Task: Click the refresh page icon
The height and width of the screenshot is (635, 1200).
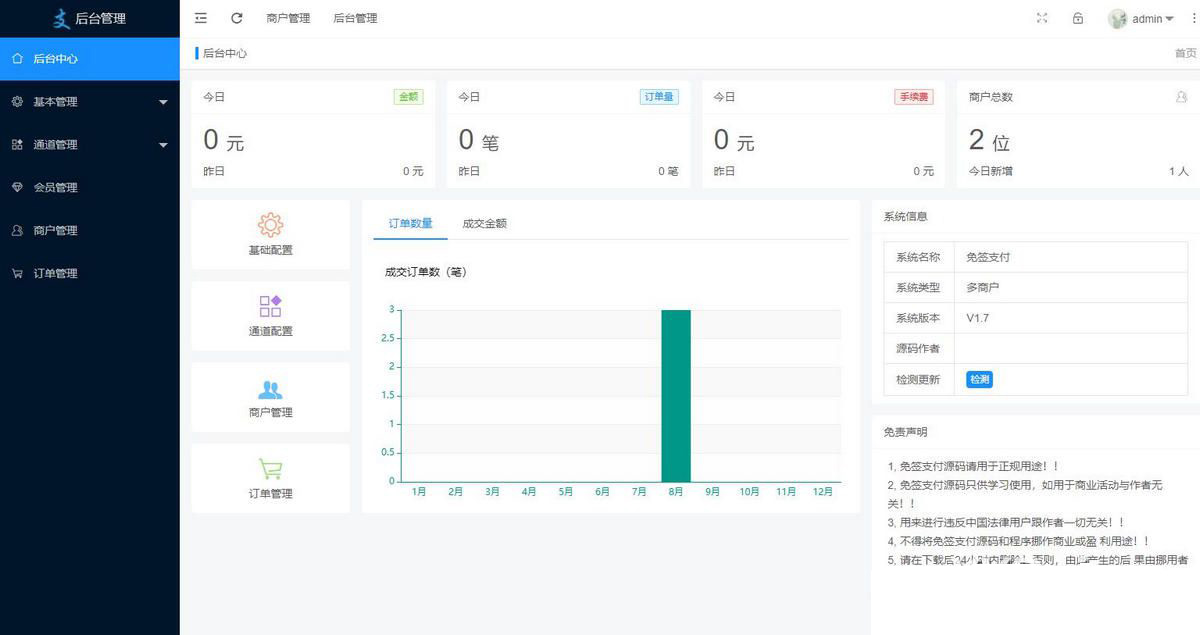Action: [237, 18]
